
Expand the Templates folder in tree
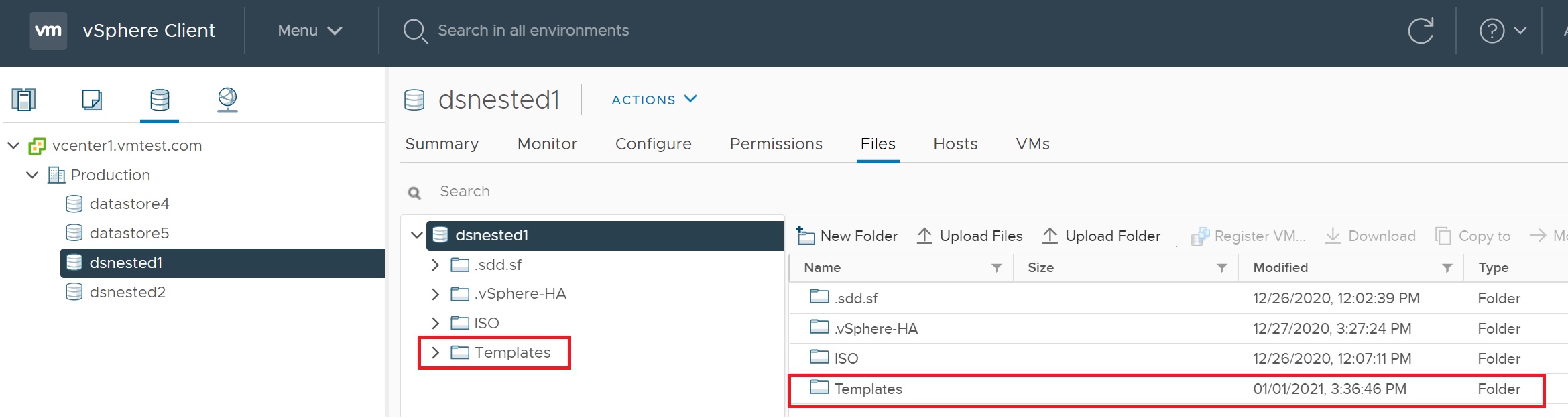point(436,353)
